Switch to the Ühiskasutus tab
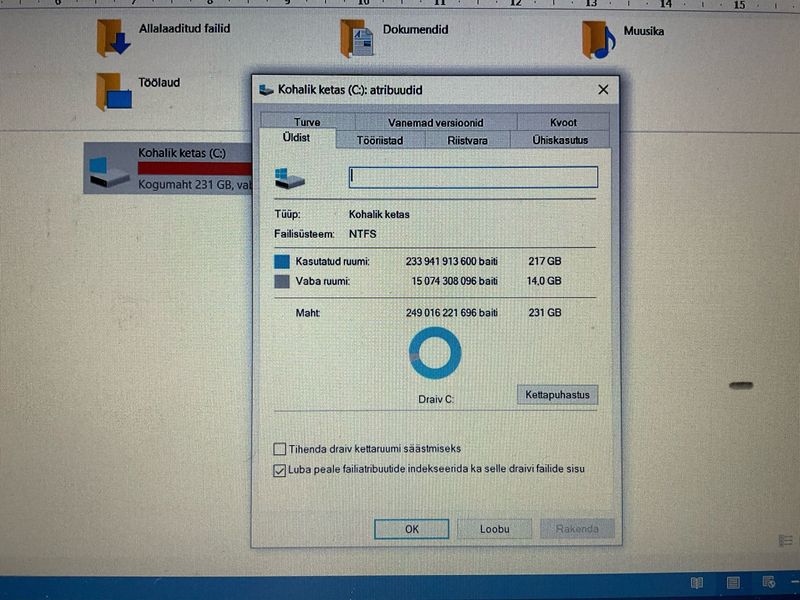Screen dimensions: 800x600 (x=560, y=140)
